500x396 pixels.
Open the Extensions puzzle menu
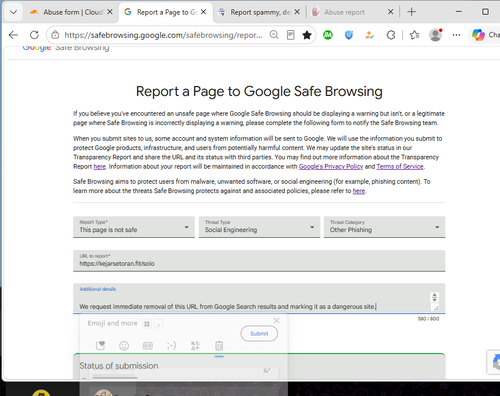(x=391, y=35)
